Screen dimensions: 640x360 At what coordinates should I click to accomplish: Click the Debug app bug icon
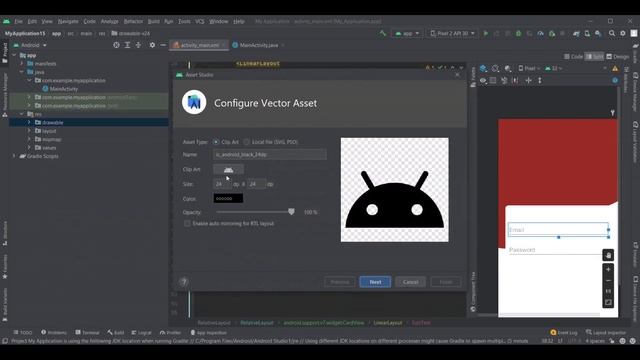[518, 33]
